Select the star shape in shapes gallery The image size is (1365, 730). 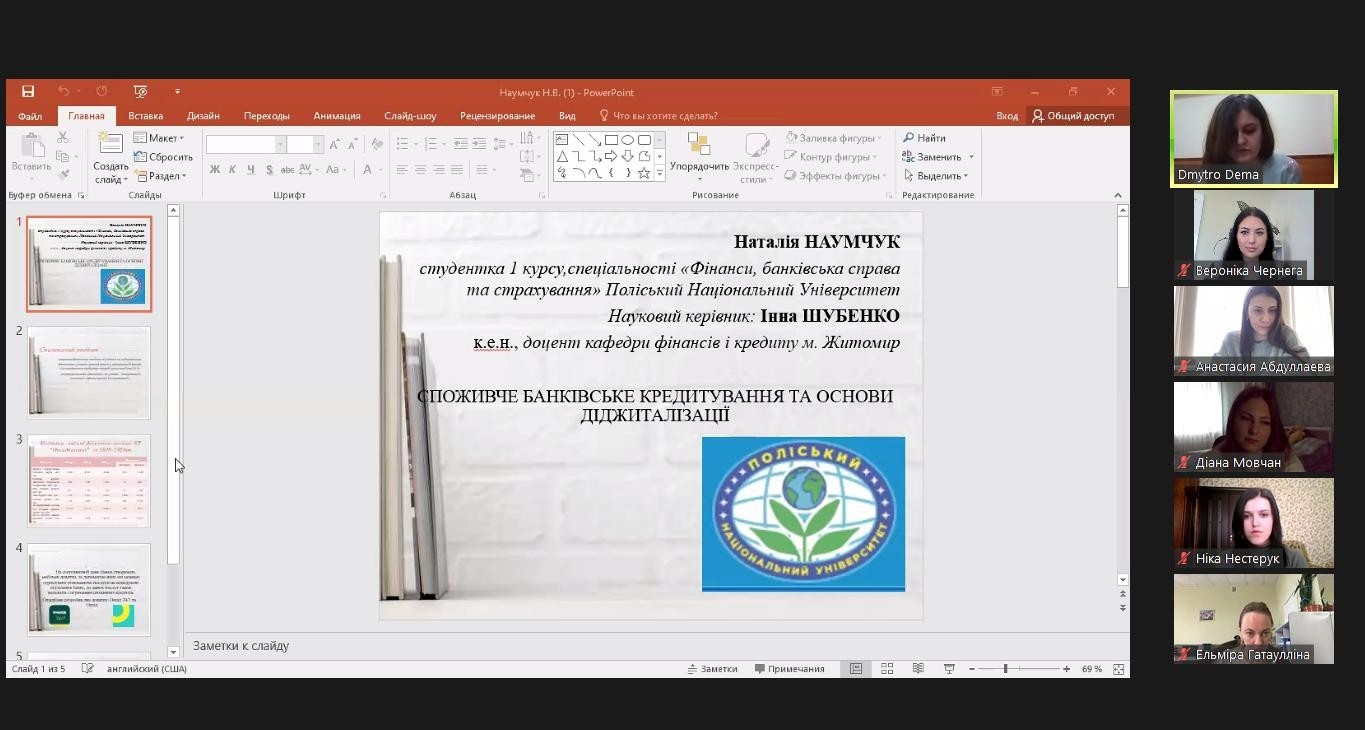(644, 173)
